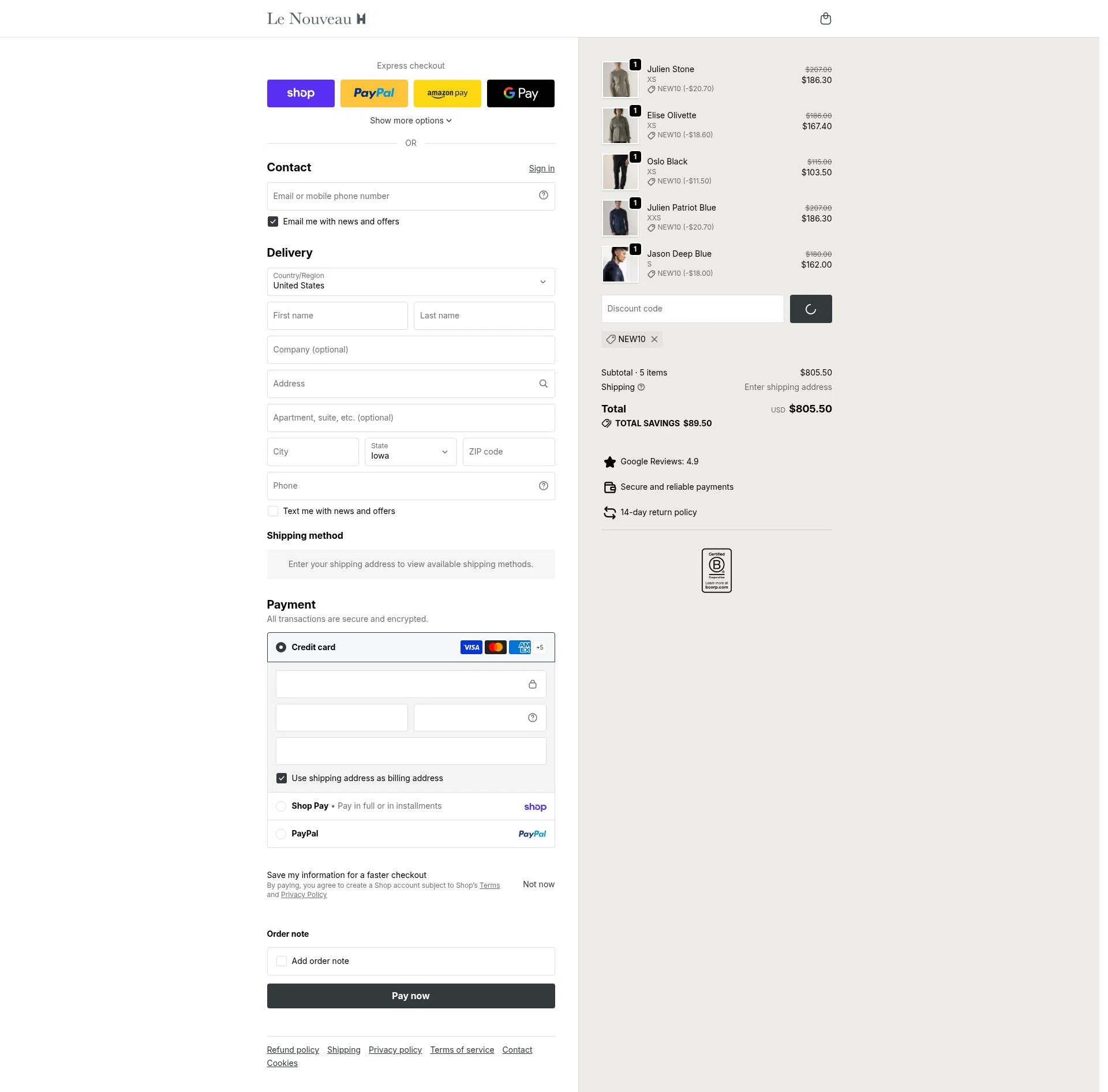Image resolution: width=1108 pixels, height=1092 pixels.
Task: Click the address search magnifier icon
Action: [x=543, y=384]
